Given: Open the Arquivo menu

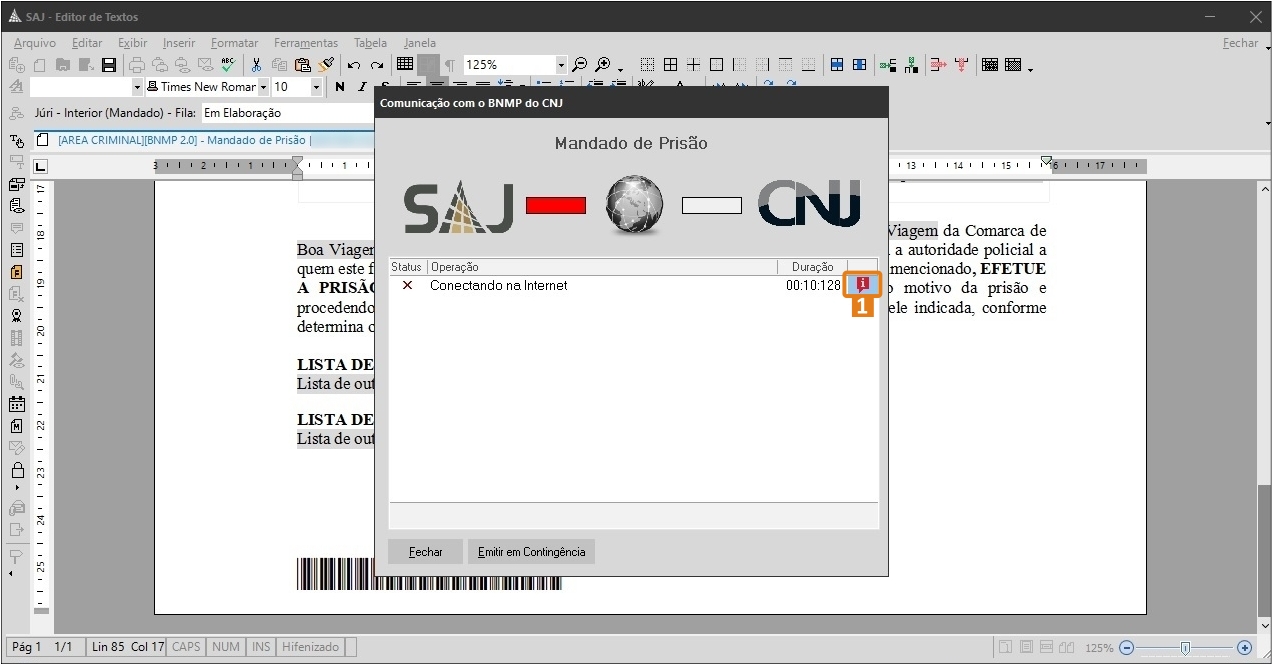Looking at the screenshot, I should 35,43.
